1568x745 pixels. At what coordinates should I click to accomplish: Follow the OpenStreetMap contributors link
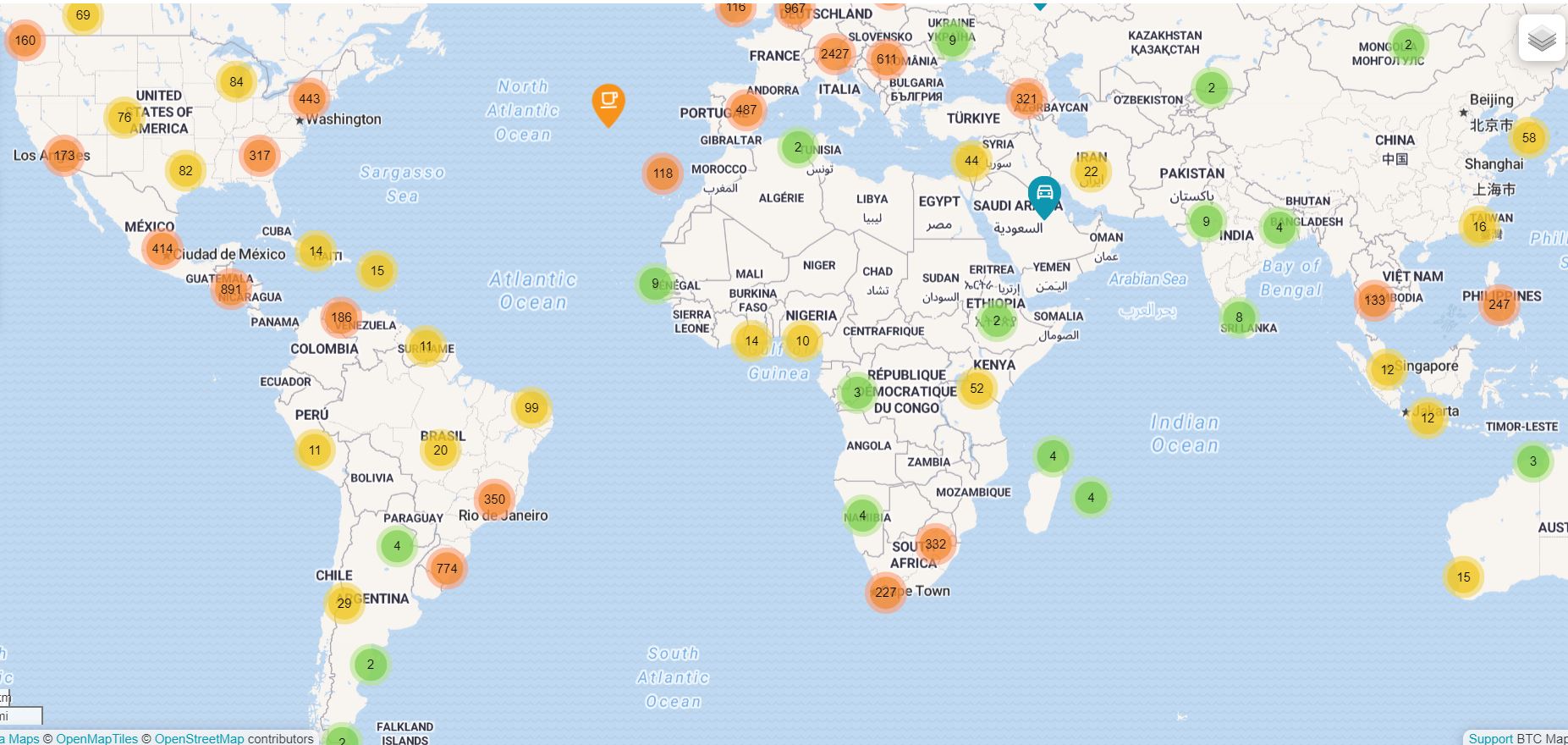(x=199, y=738)
